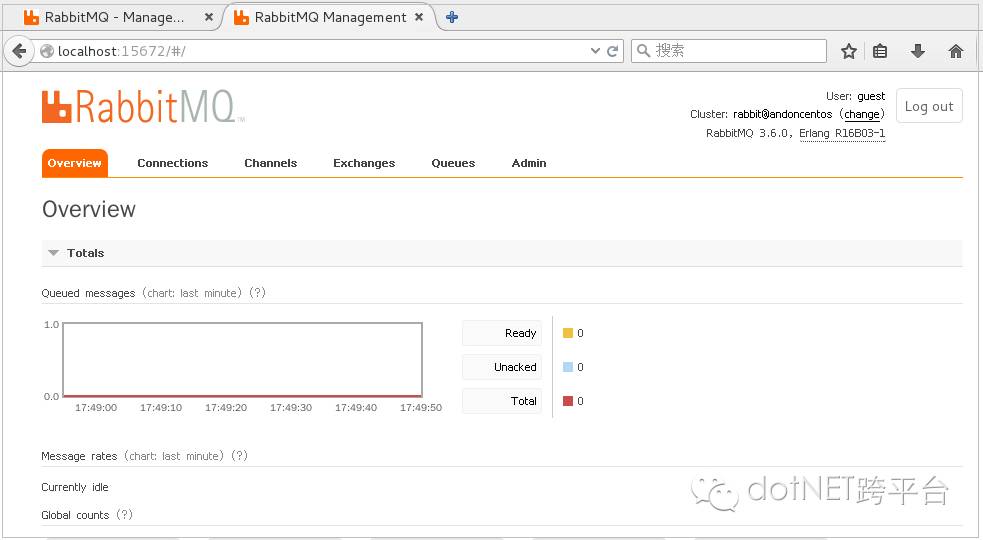Open the bookmarks list icon
This screenshot has height=540, width=983.
[x=880, y=51]
